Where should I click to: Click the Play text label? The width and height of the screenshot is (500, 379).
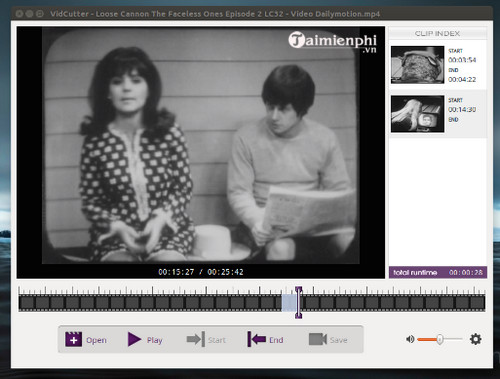pyautogui.click(x=154, y=340)
